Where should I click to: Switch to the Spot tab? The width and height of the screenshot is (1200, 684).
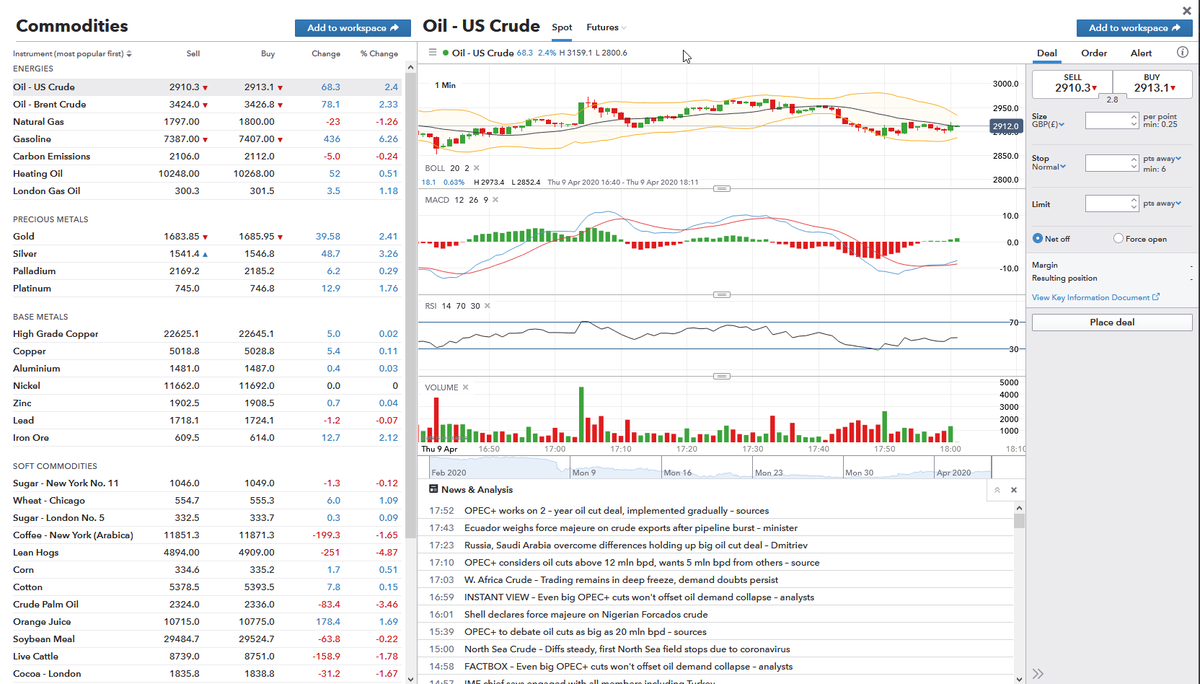coord(562,27)
